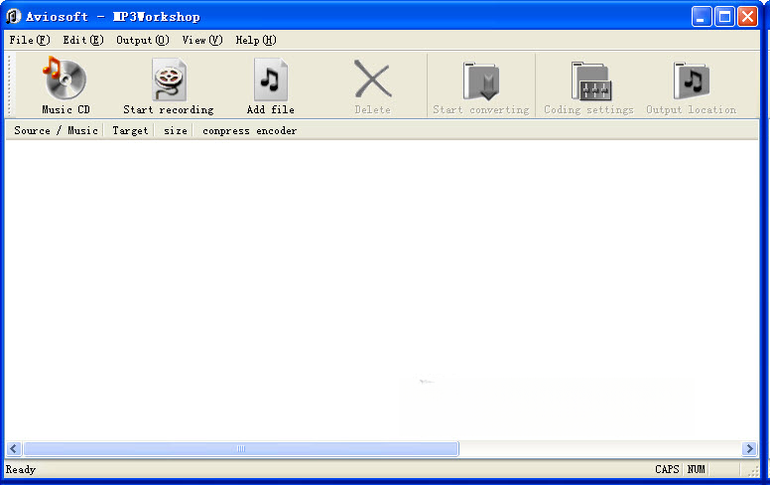Click the Aviosoft title bar app icon
770x485 pixels.
[13, 16]
